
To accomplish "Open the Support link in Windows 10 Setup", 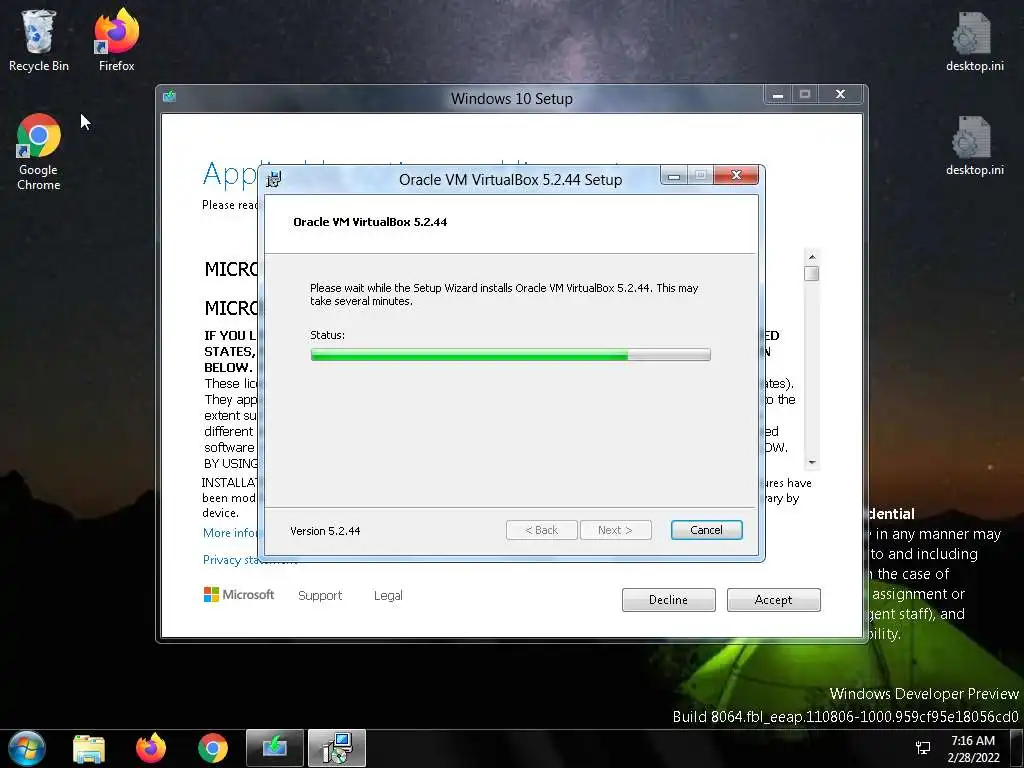I will click(x=320, y=596).
